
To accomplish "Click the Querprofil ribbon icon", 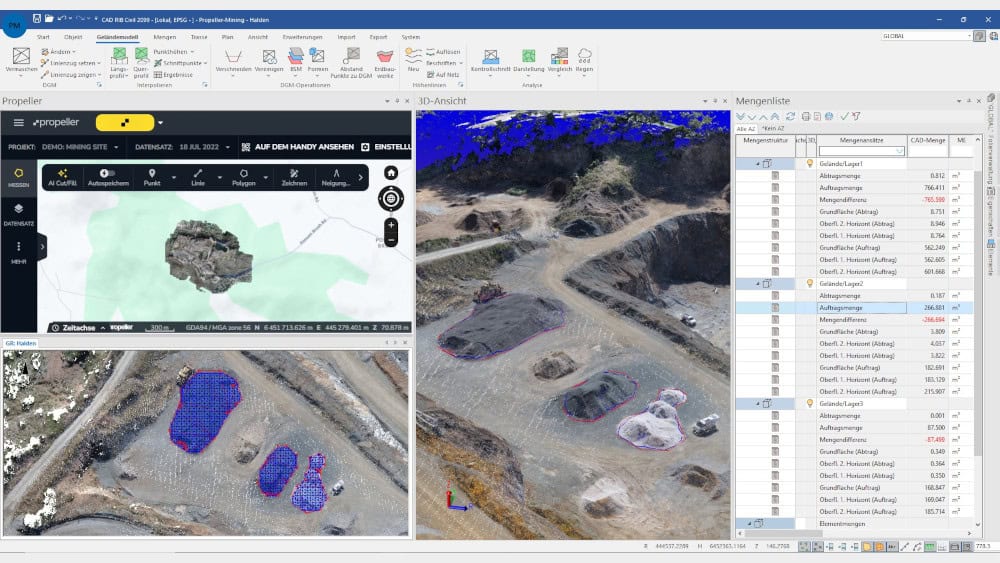I will [142, 55].
